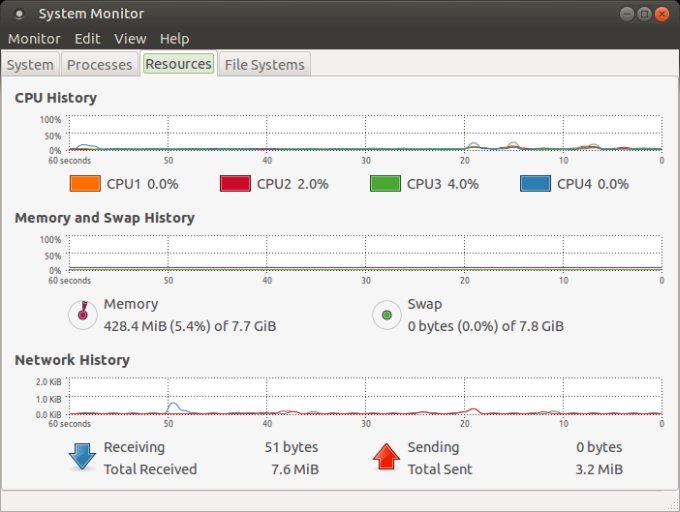
Task: Switch to the Processes tab
Action: click(99, 65)
